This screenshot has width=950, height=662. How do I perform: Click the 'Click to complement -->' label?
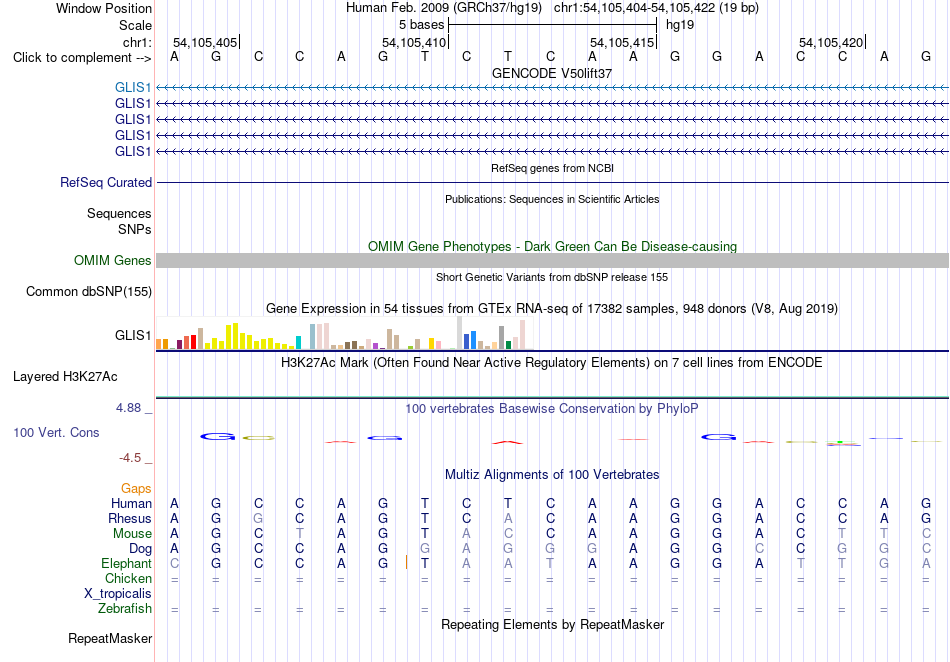tap(82, 58)
